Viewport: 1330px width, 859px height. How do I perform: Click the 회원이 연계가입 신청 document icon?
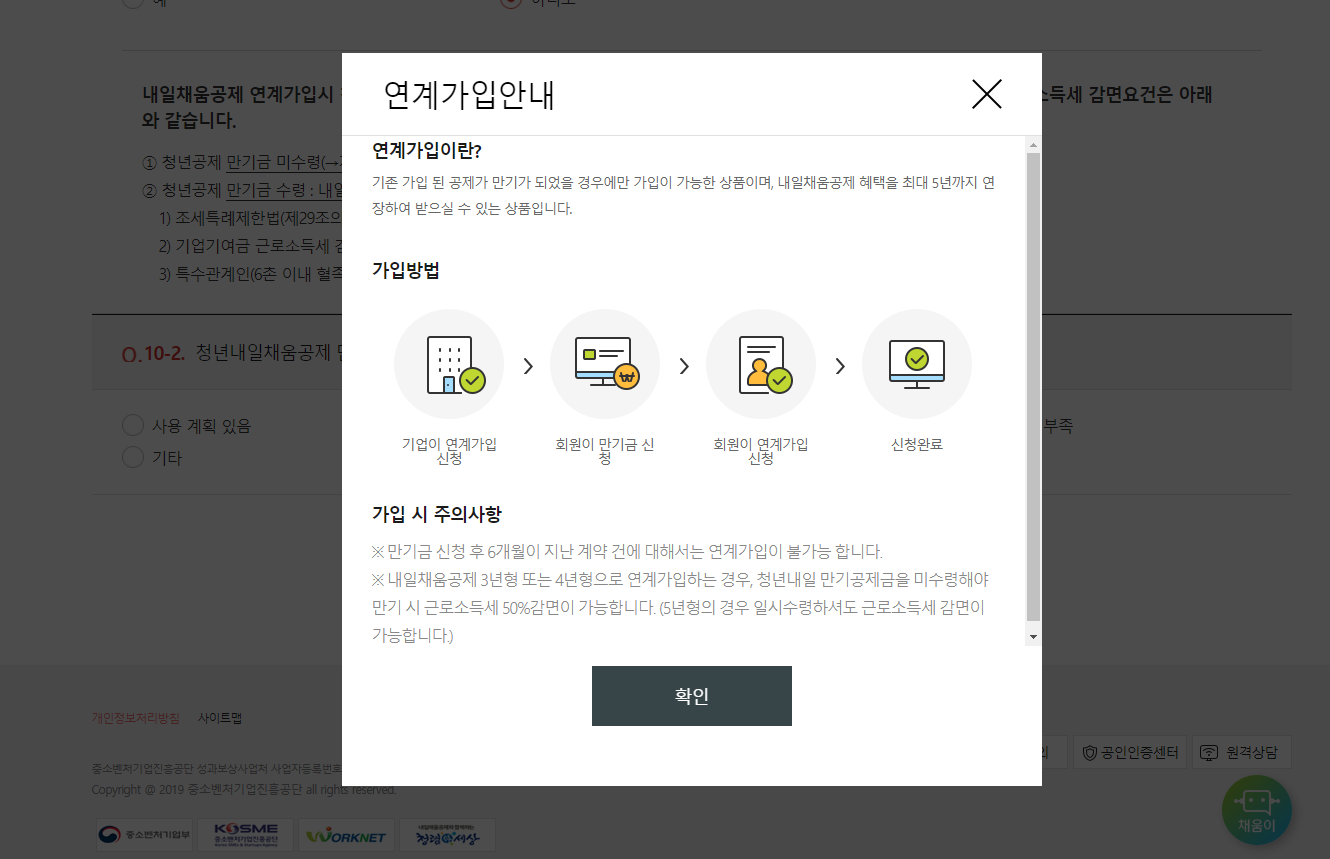(x=761, y=364)
